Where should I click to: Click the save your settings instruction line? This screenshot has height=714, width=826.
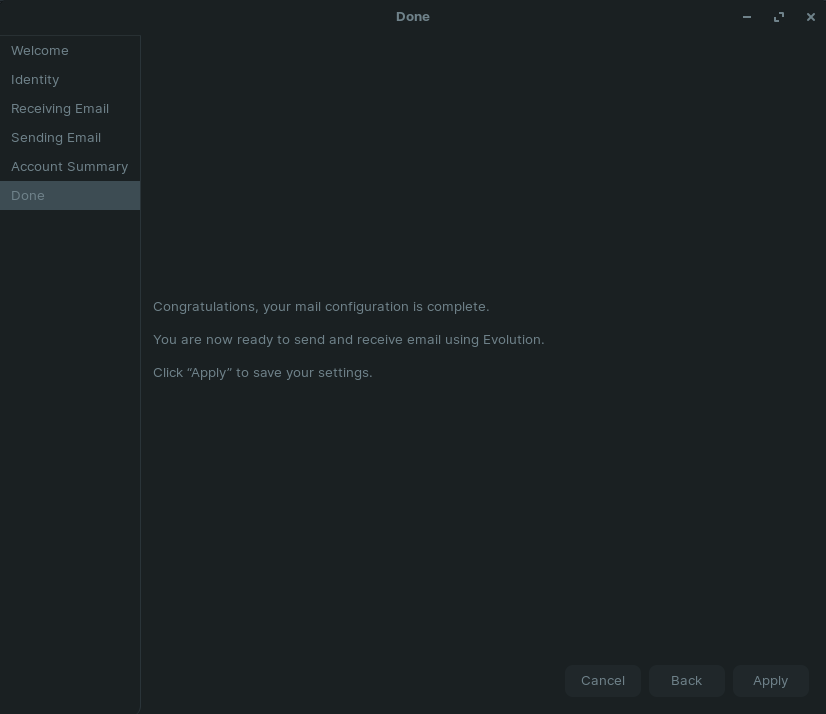pos(262,373)
